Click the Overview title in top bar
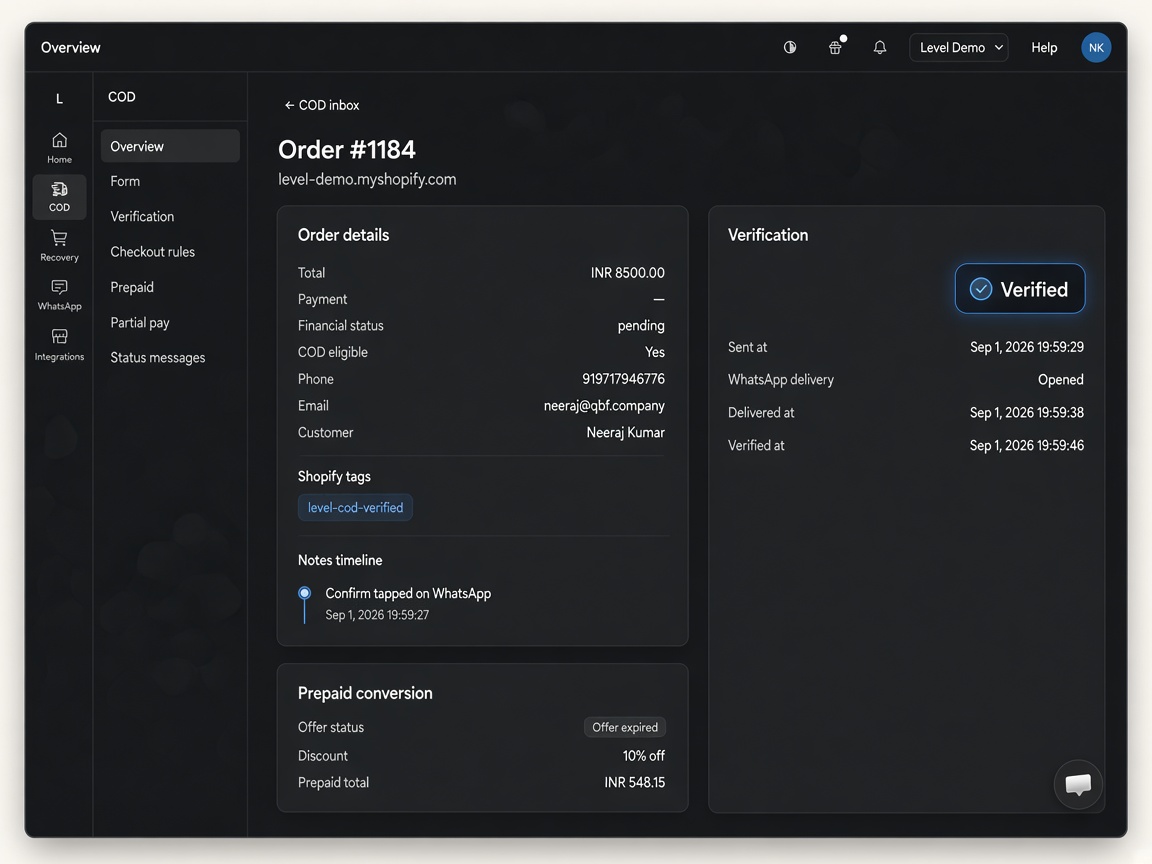The image size is (1152, 864). click(x=71, y=48)
